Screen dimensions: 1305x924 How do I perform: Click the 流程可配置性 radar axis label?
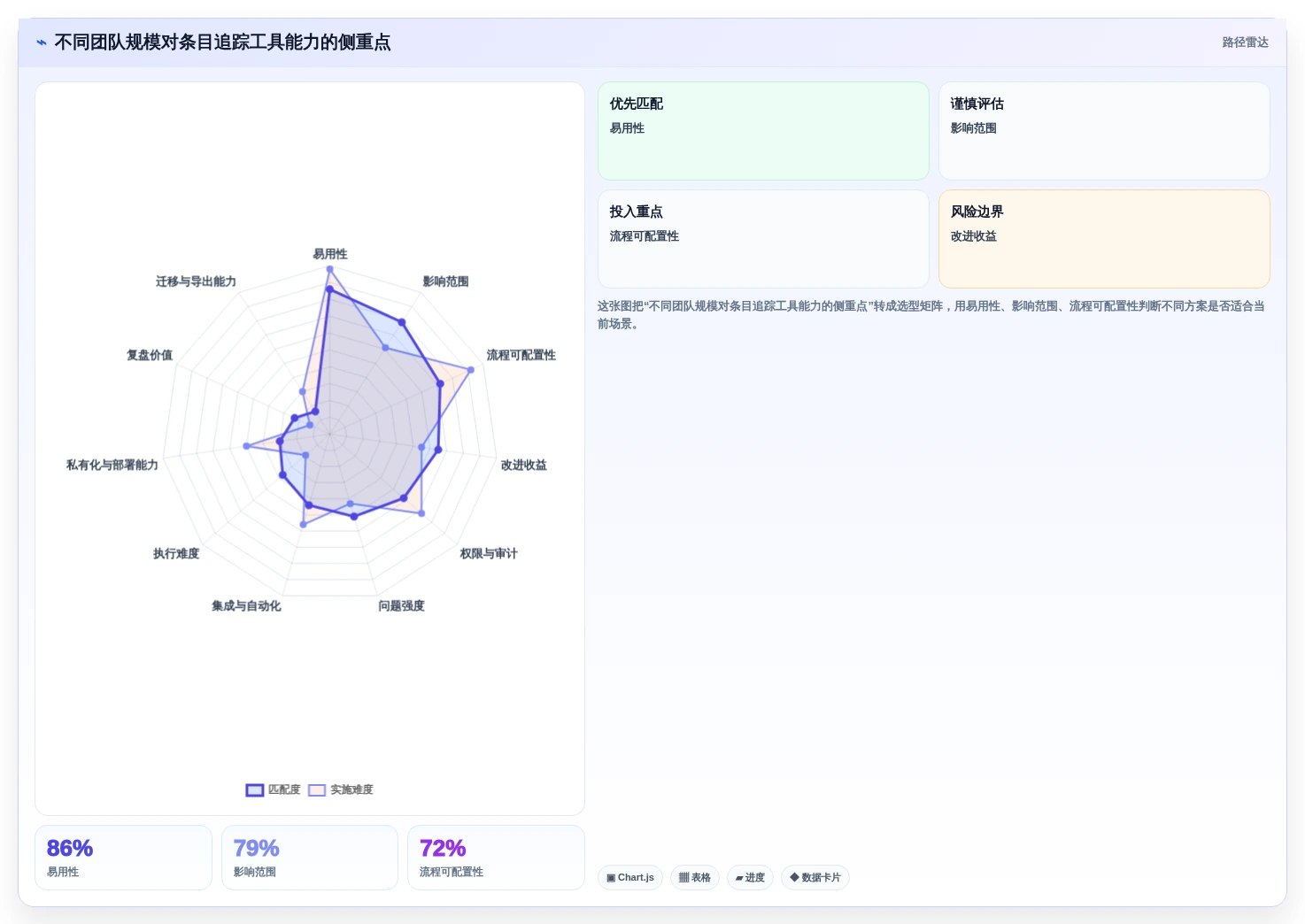tap(521, 355)
